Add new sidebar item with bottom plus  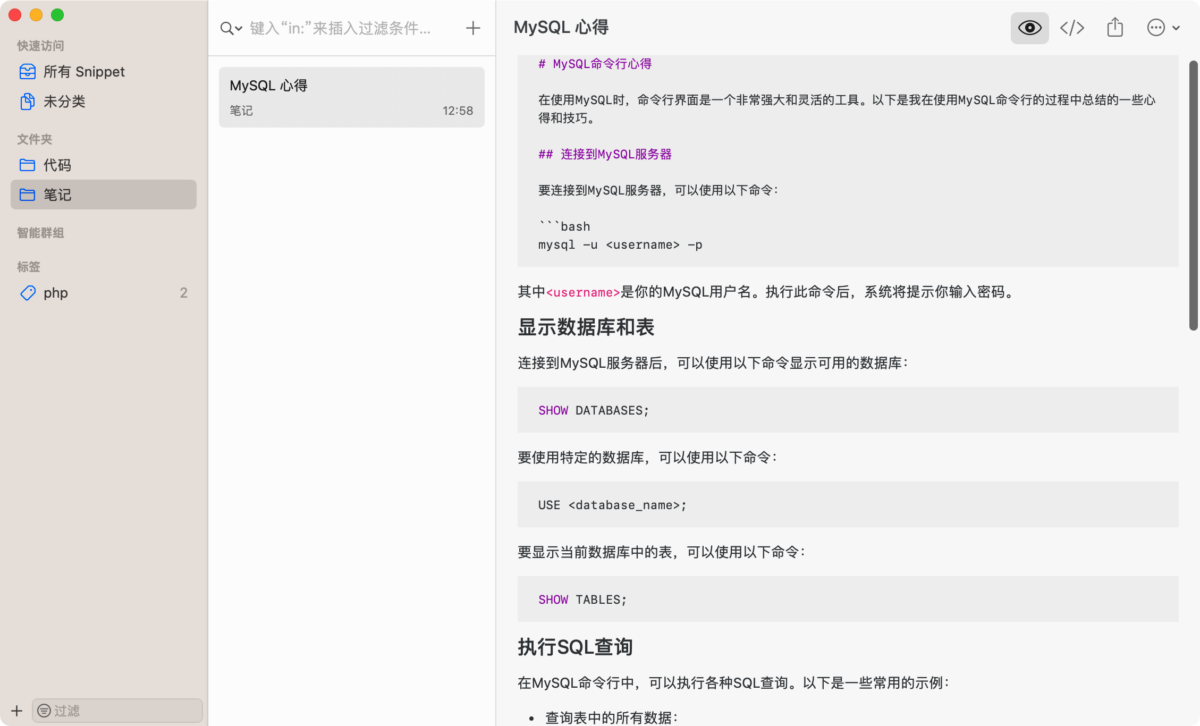16,711
